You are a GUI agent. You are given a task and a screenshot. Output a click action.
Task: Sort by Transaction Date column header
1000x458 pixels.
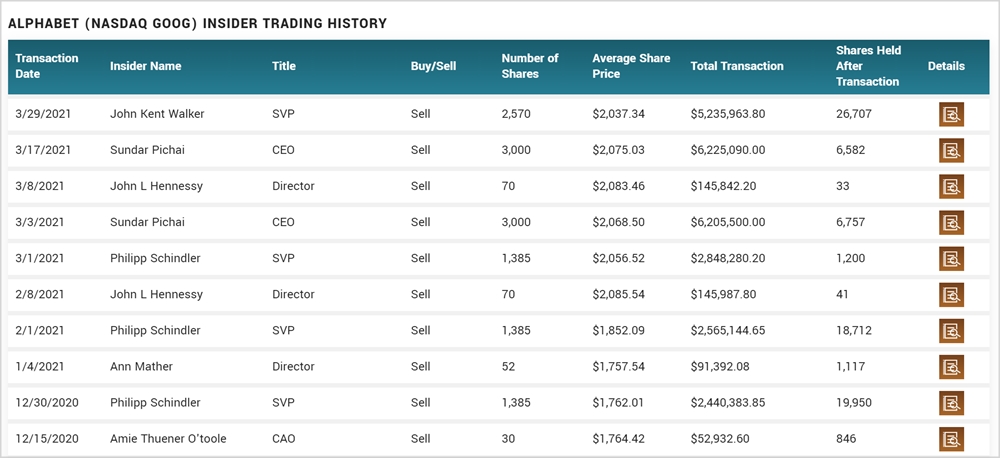pyautogui.click(x=47, y=66)
